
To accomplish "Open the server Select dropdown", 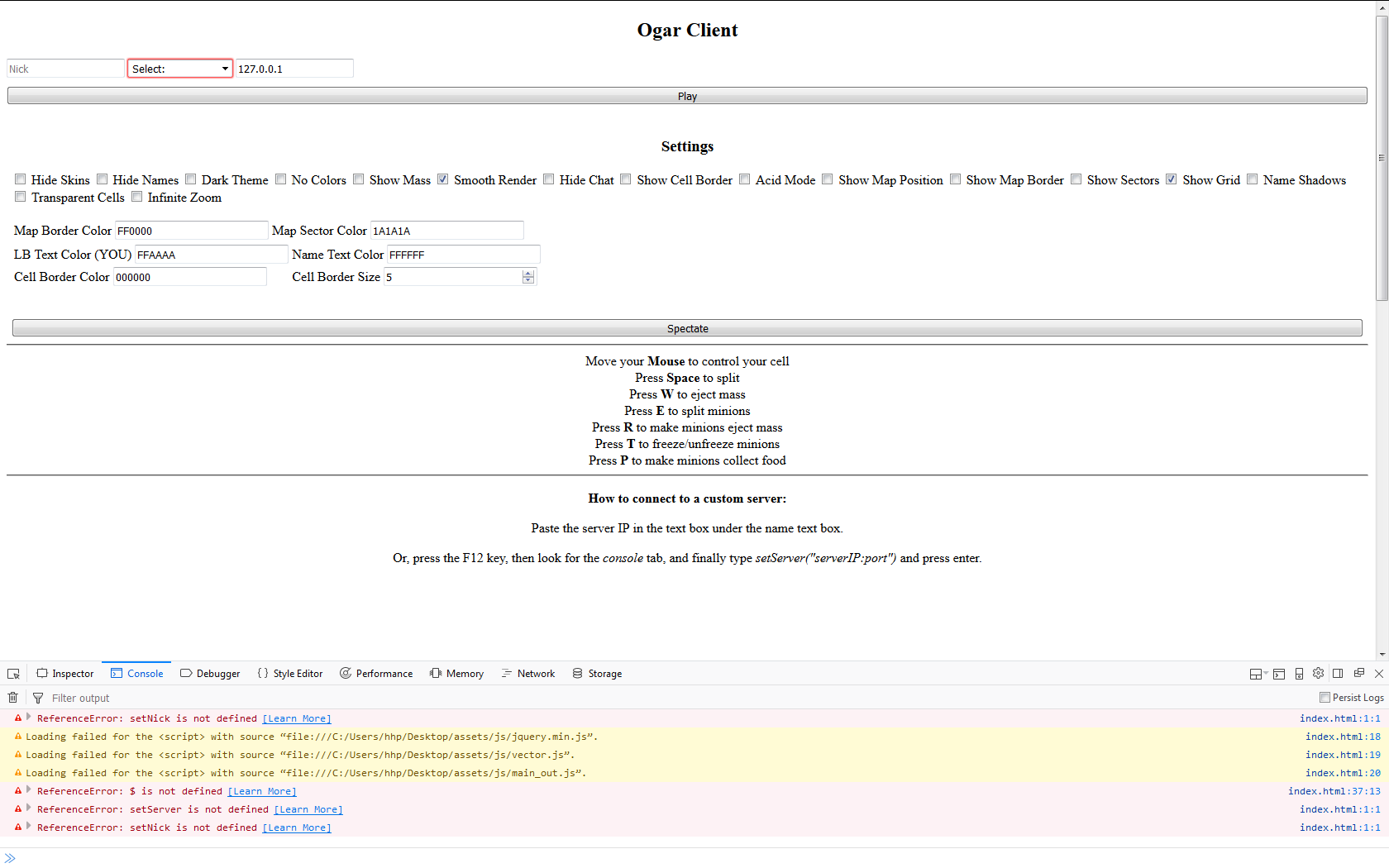I will point(179,68).
